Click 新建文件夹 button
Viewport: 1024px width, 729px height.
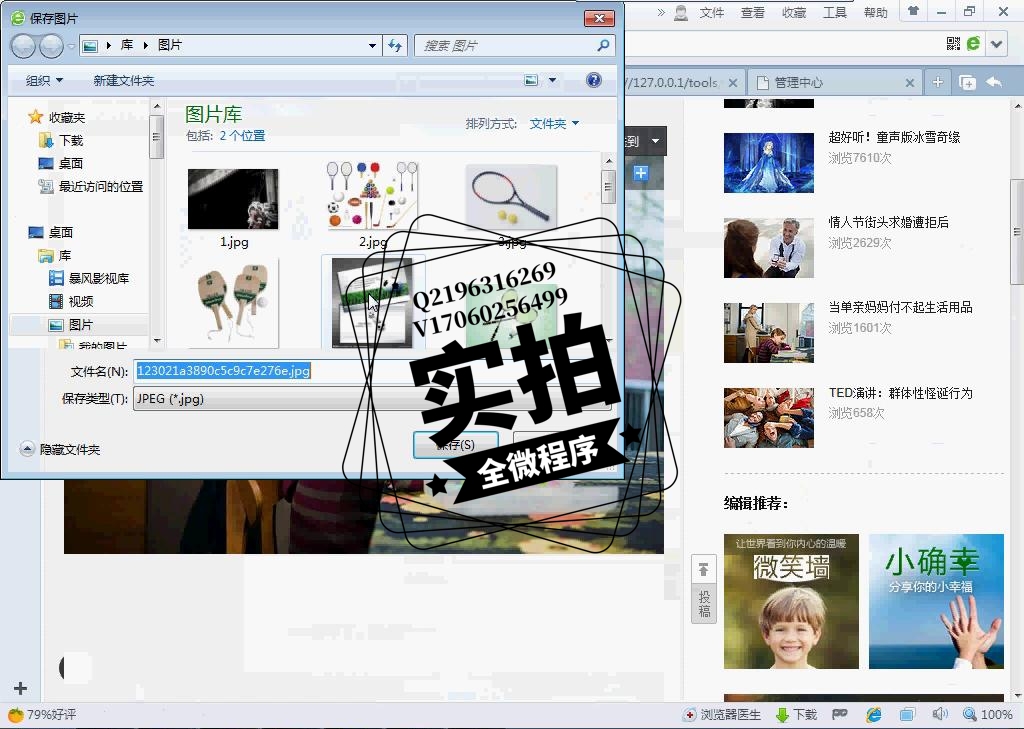(123, 80)
